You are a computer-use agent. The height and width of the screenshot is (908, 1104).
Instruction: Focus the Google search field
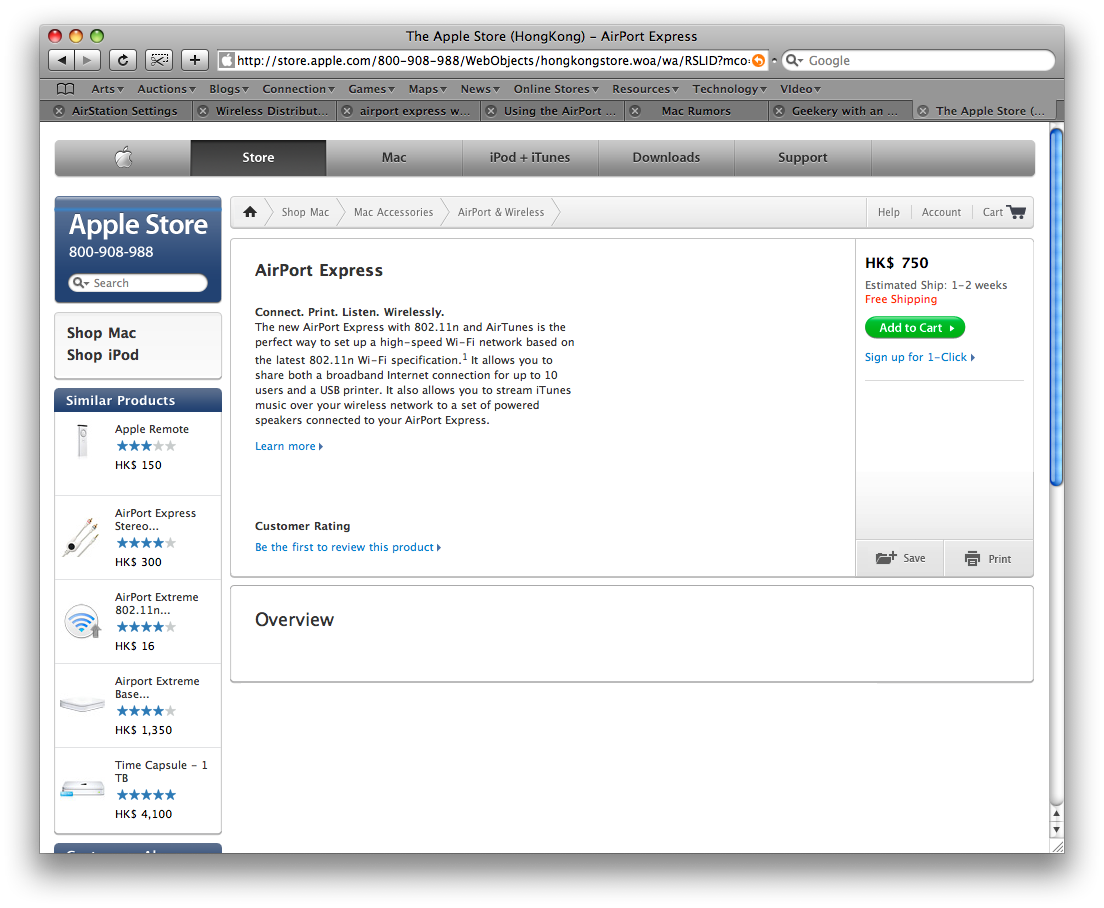[919, 61]
